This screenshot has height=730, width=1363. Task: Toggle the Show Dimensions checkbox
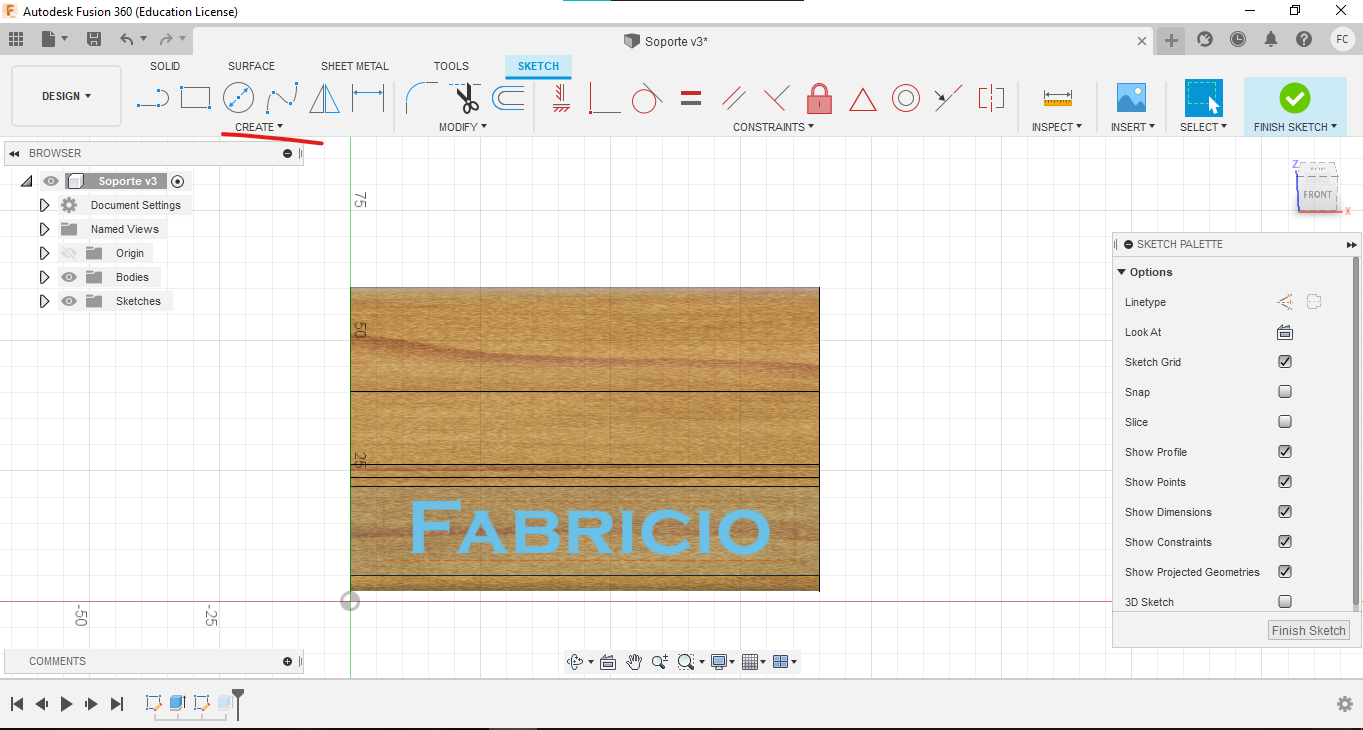click(1285, 512)
